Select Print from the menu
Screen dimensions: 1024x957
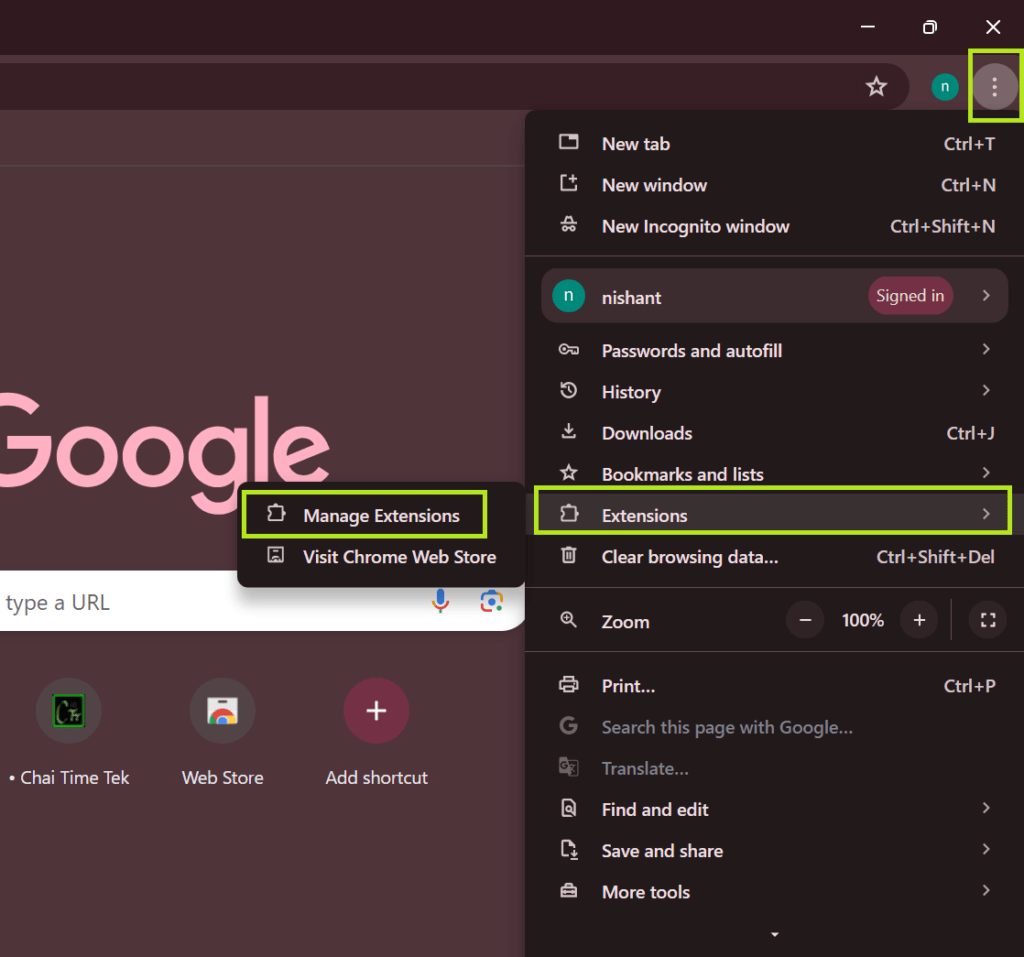pyautogui.click(x=776, y=686)
